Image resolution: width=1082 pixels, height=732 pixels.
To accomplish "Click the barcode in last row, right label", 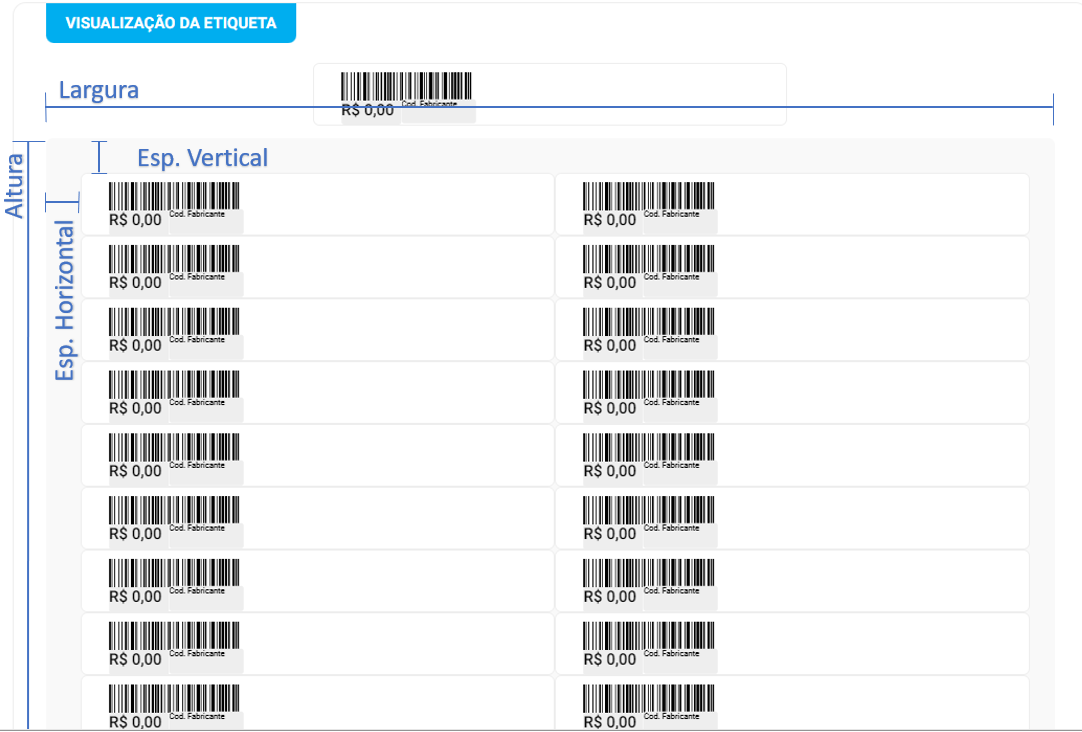I will point(649,700).
